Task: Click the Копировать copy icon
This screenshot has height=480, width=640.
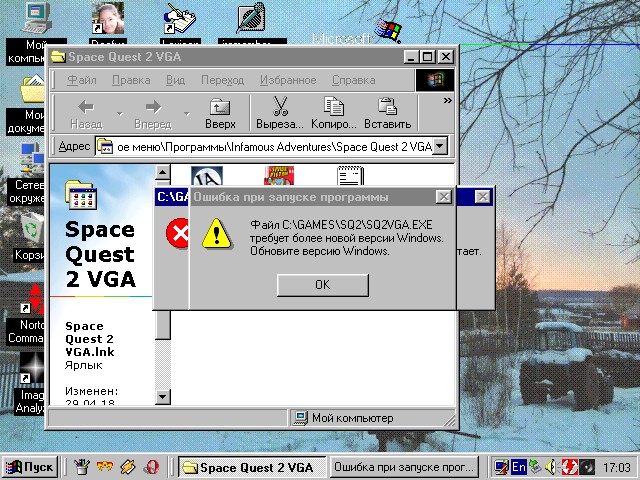Action: point(333,106)
